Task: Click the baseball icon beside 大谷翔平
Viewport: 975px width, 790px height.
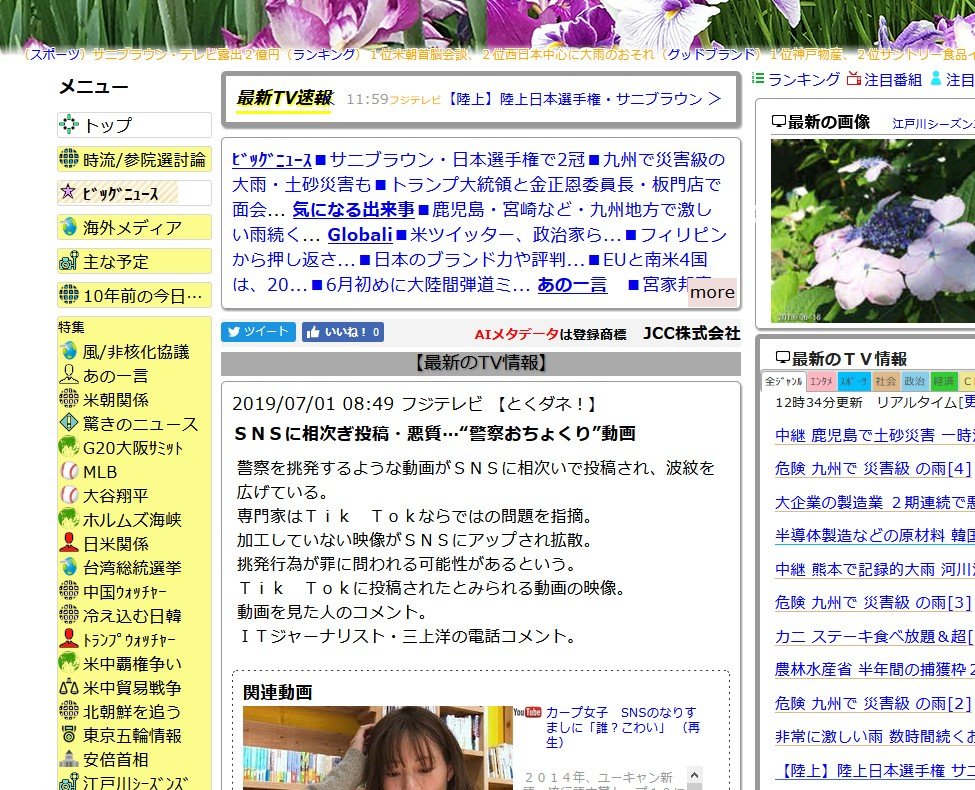Action: point(68,495)
